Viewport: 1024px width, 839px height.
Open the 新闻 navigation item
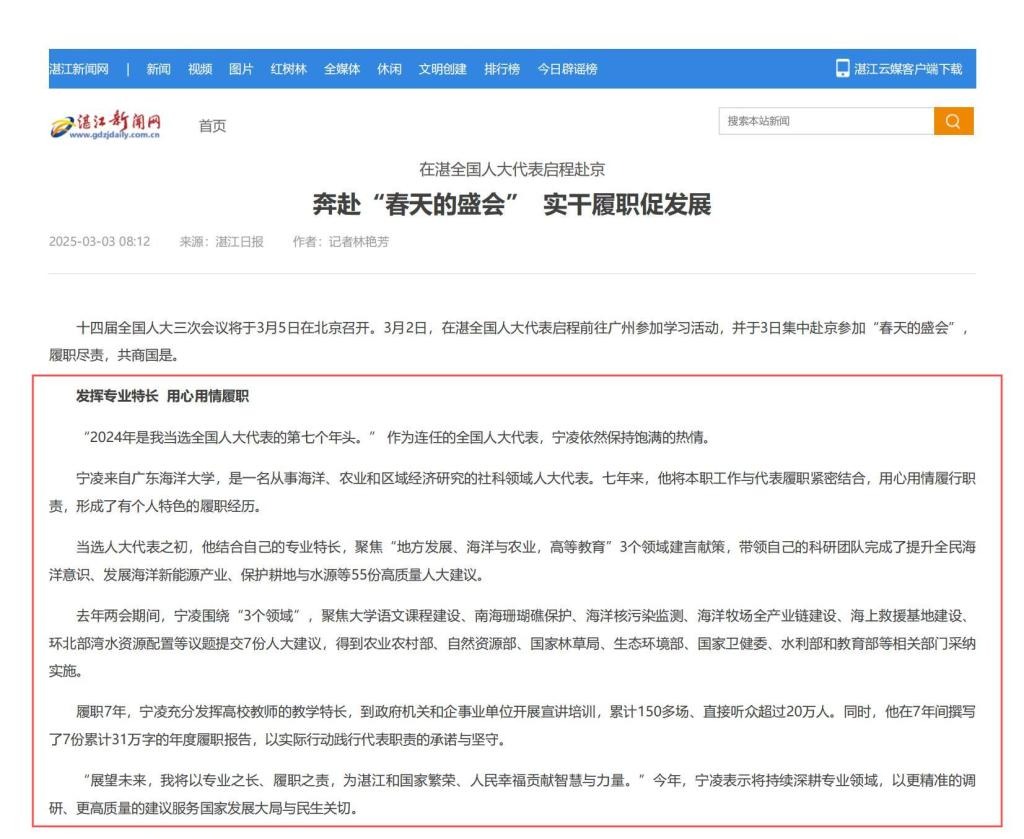coord(158,69)
